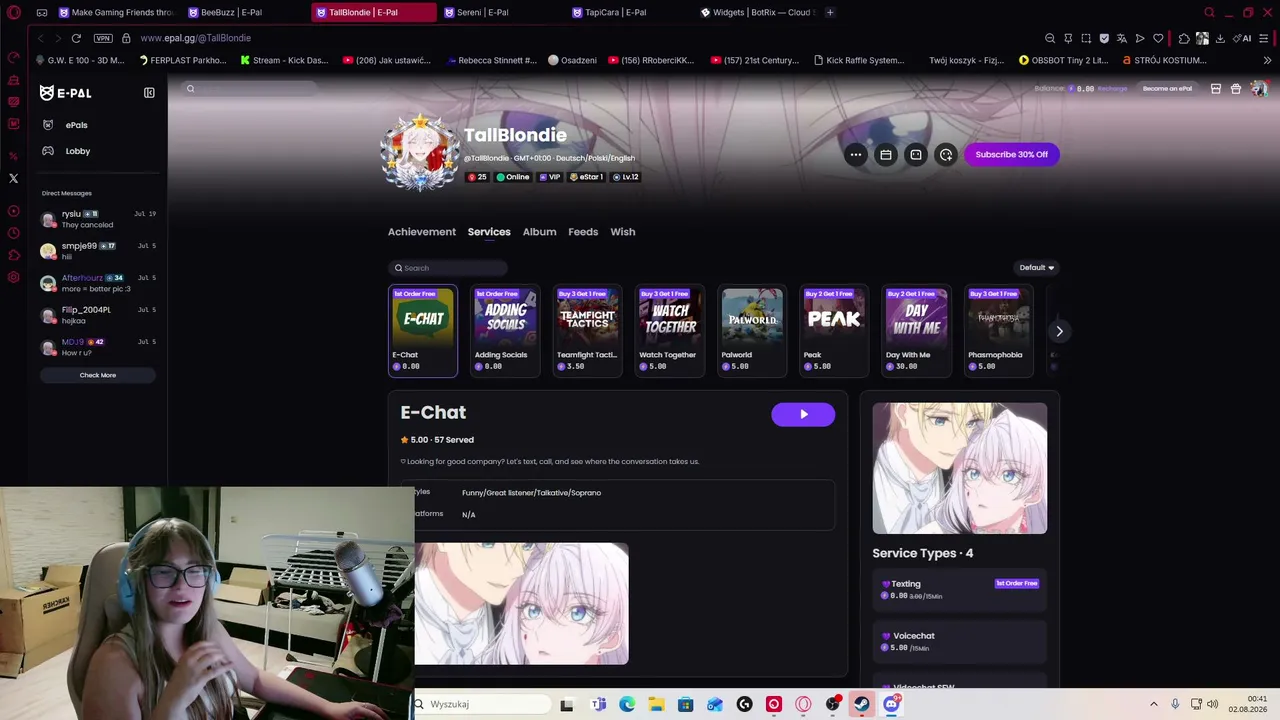Open Stream - Kick Dashboard bookmark
This screenshot has height=720, width=1280.
(285, 60)
